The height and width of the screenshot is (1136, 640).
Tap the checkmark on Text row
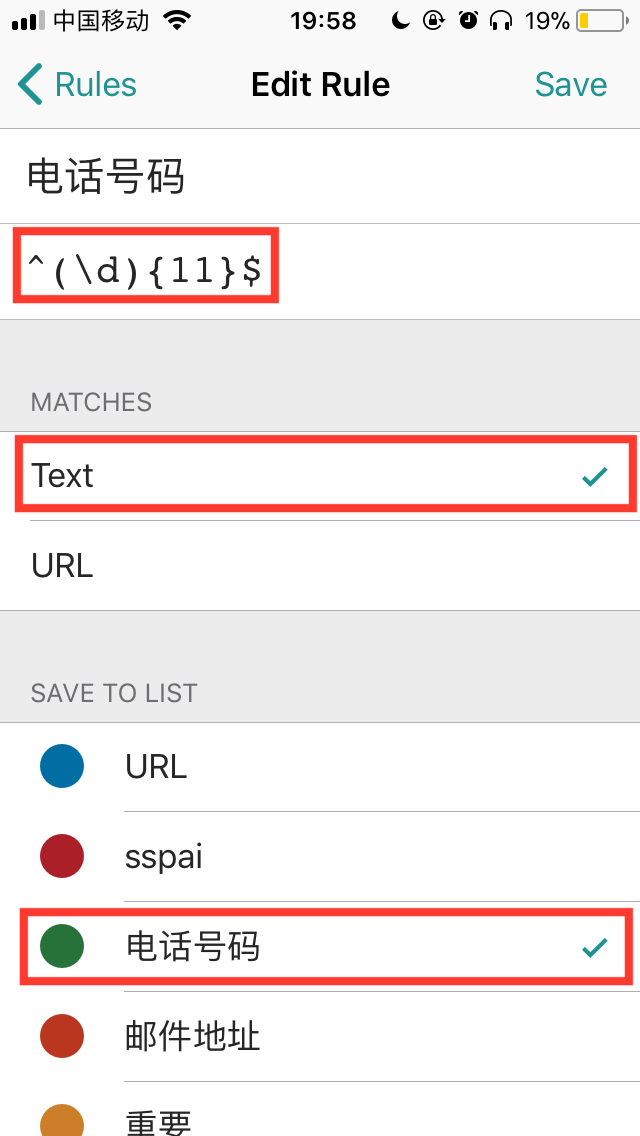[595, 478]
